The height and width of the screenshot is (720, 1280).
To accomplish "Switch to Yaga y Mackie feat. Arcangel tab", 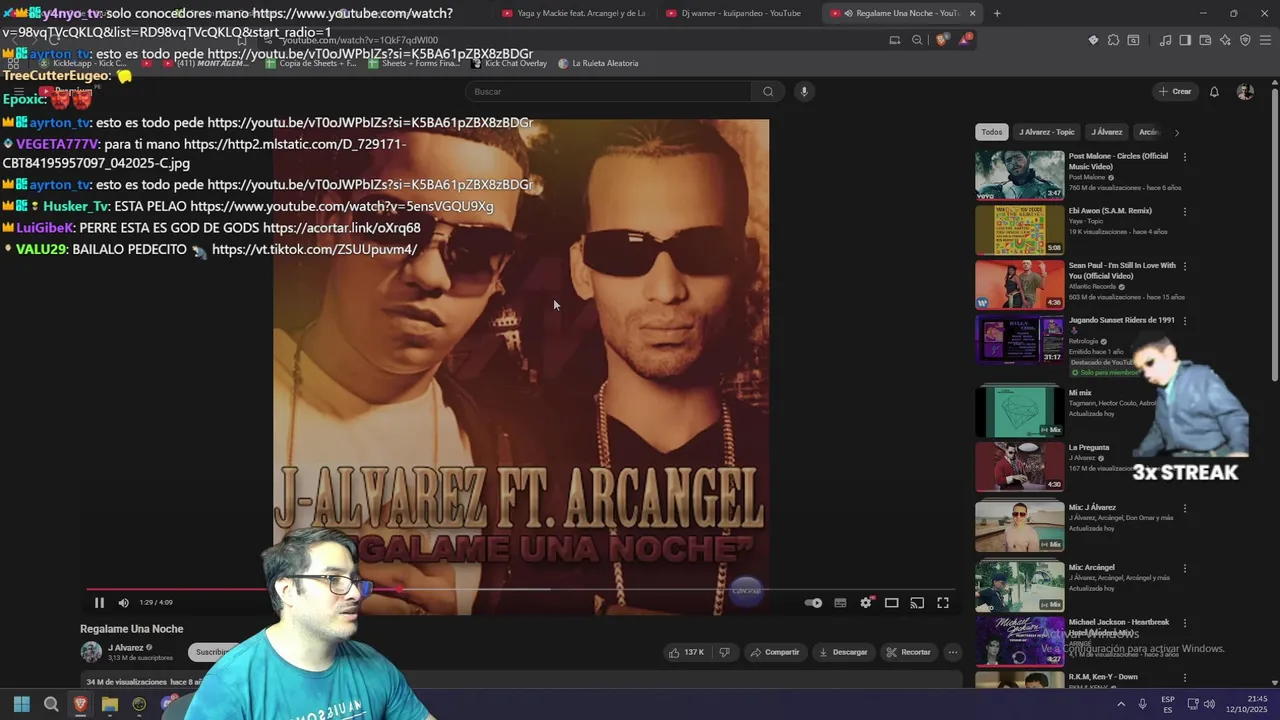I will pos(574,13).
